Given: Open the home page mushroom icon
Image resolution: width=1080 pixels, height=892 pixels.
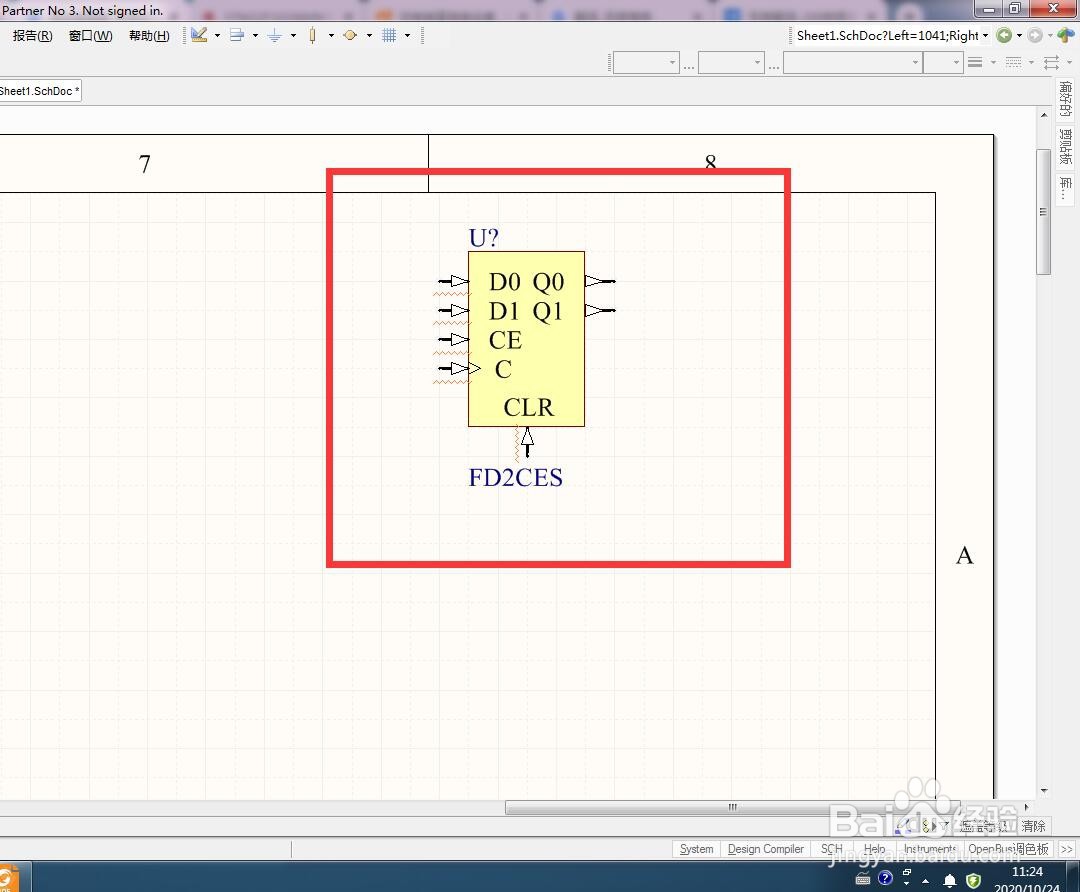Looking at the screenshot, I should [1066, 35].
